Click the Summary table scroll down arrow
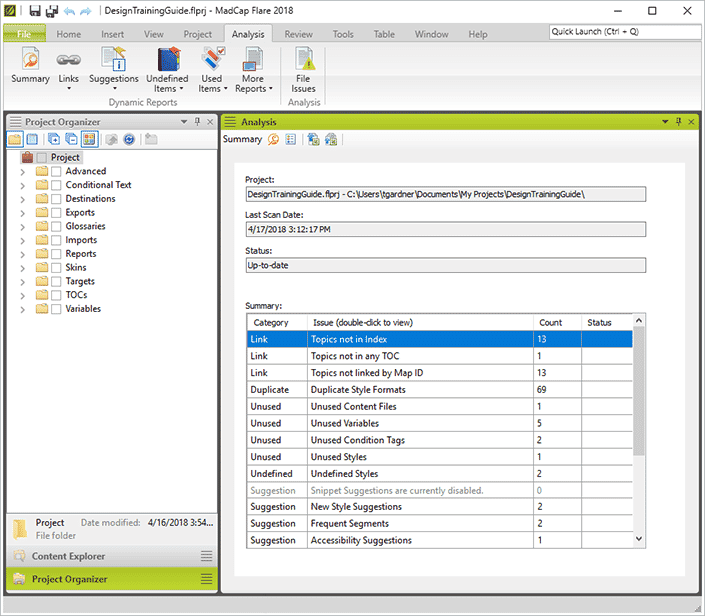This screenshot has height=616, width=705. tap(639, 539)
